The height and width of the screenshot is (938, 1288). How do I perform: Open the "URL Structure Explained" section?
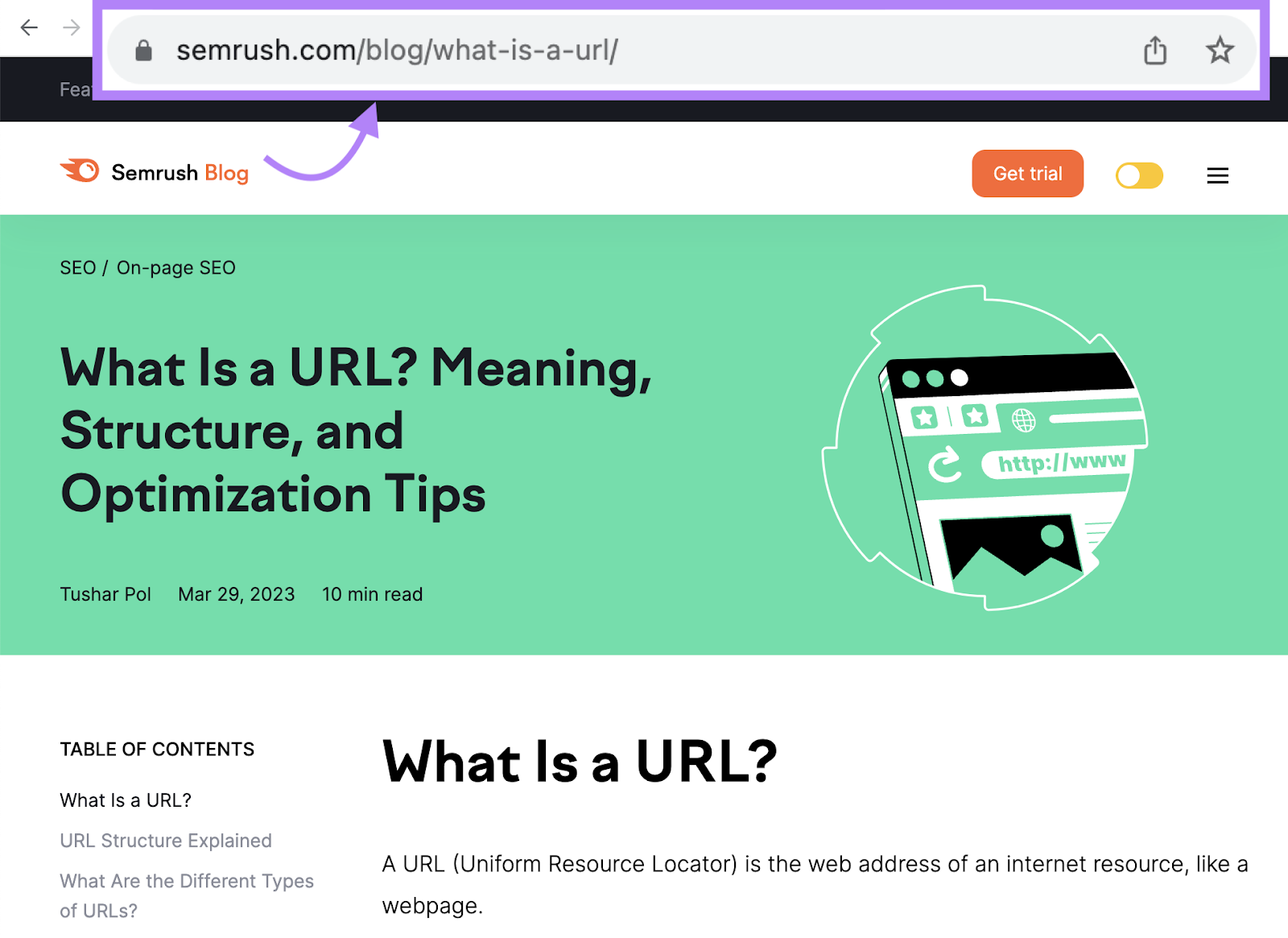[x=166, y=841]
